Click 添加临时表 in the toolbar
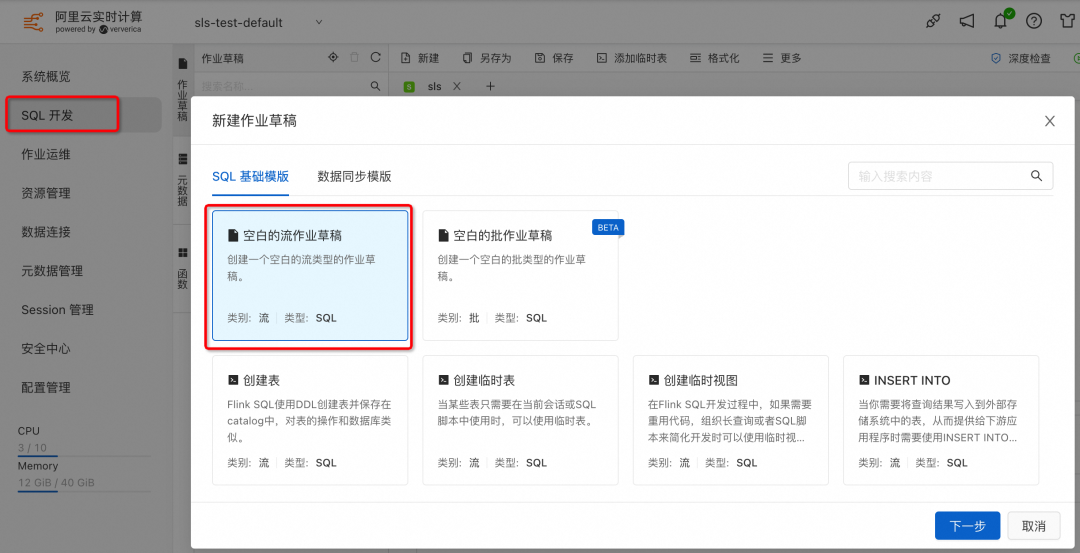1080x553 pixels. [x=632, y=59]
